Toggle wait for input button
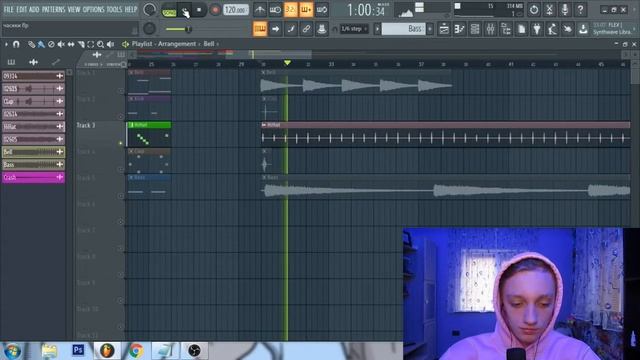Screen dimensions: 640x360 pos(275,10)
